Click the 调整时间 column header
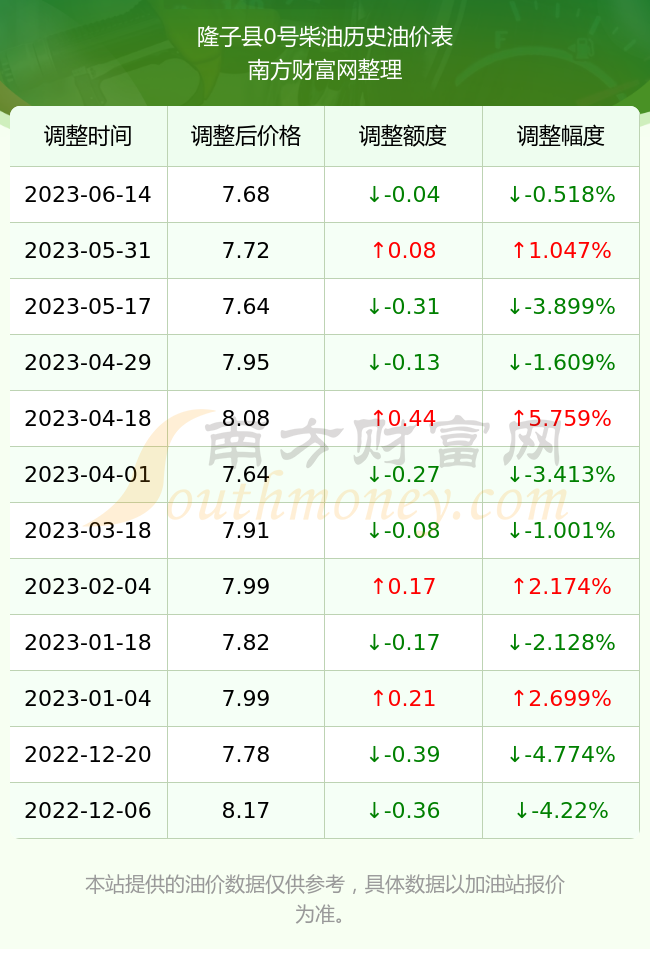 point(88,136)
